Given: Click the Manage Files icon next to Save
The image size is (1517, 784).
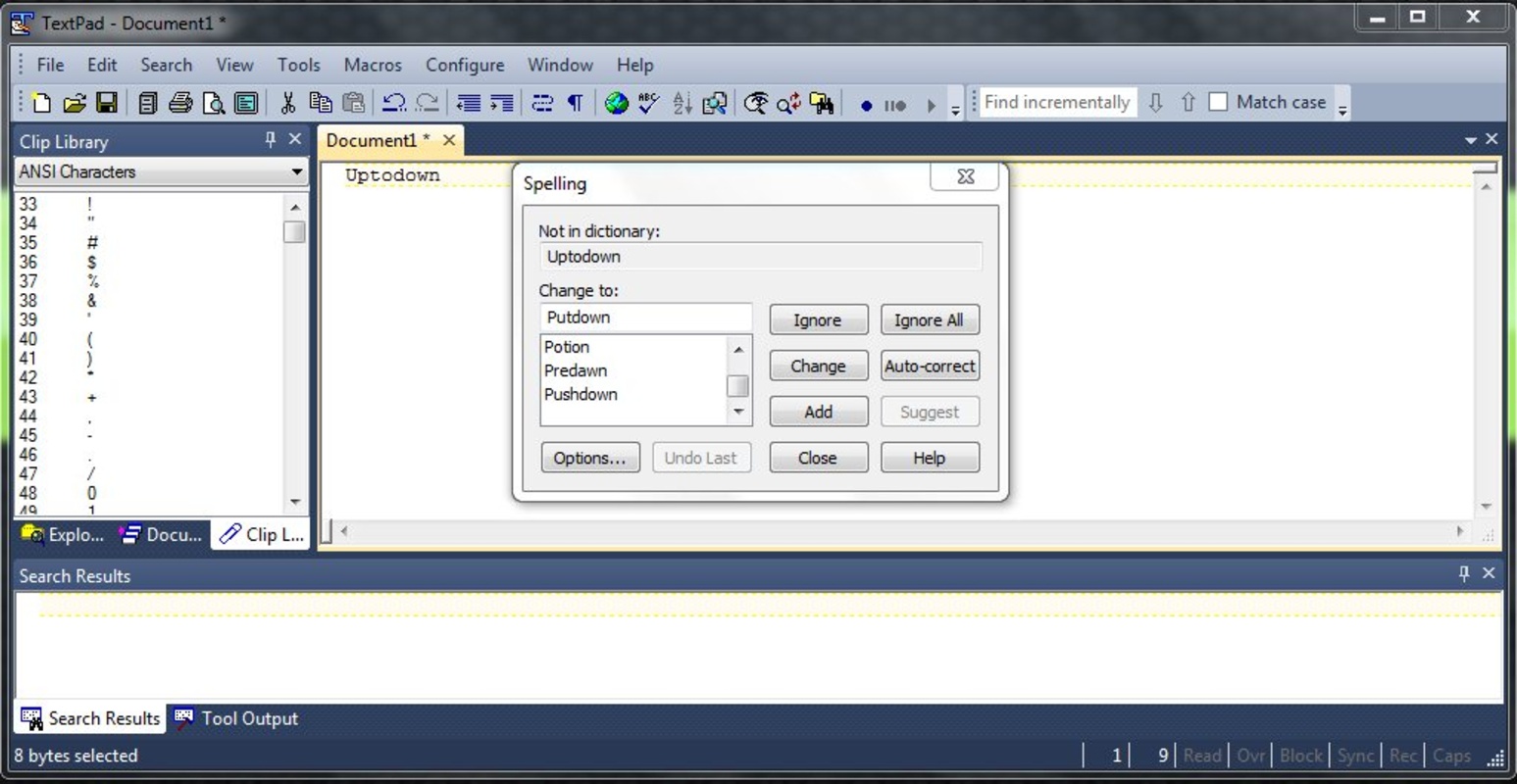Looking at the screenshot, I should coord(147,103).
